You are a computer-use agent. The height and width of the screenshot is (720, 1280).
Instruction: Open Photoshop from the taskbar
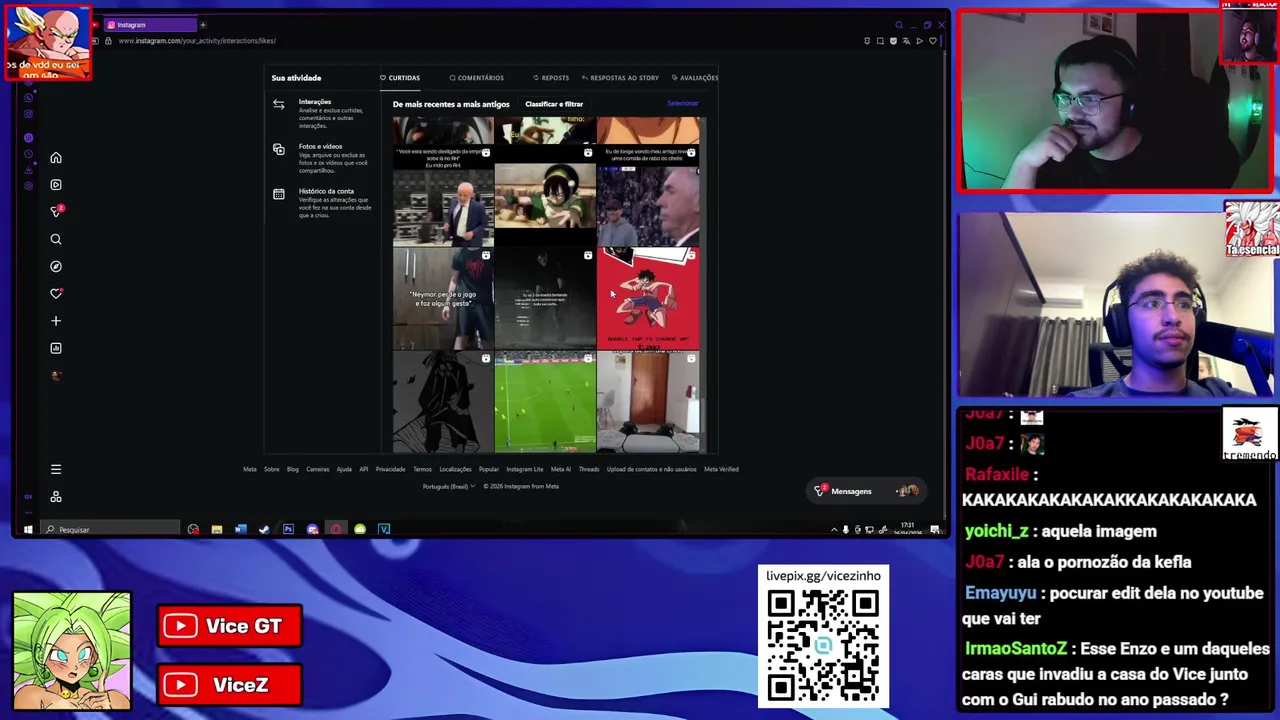pos(288,529)
